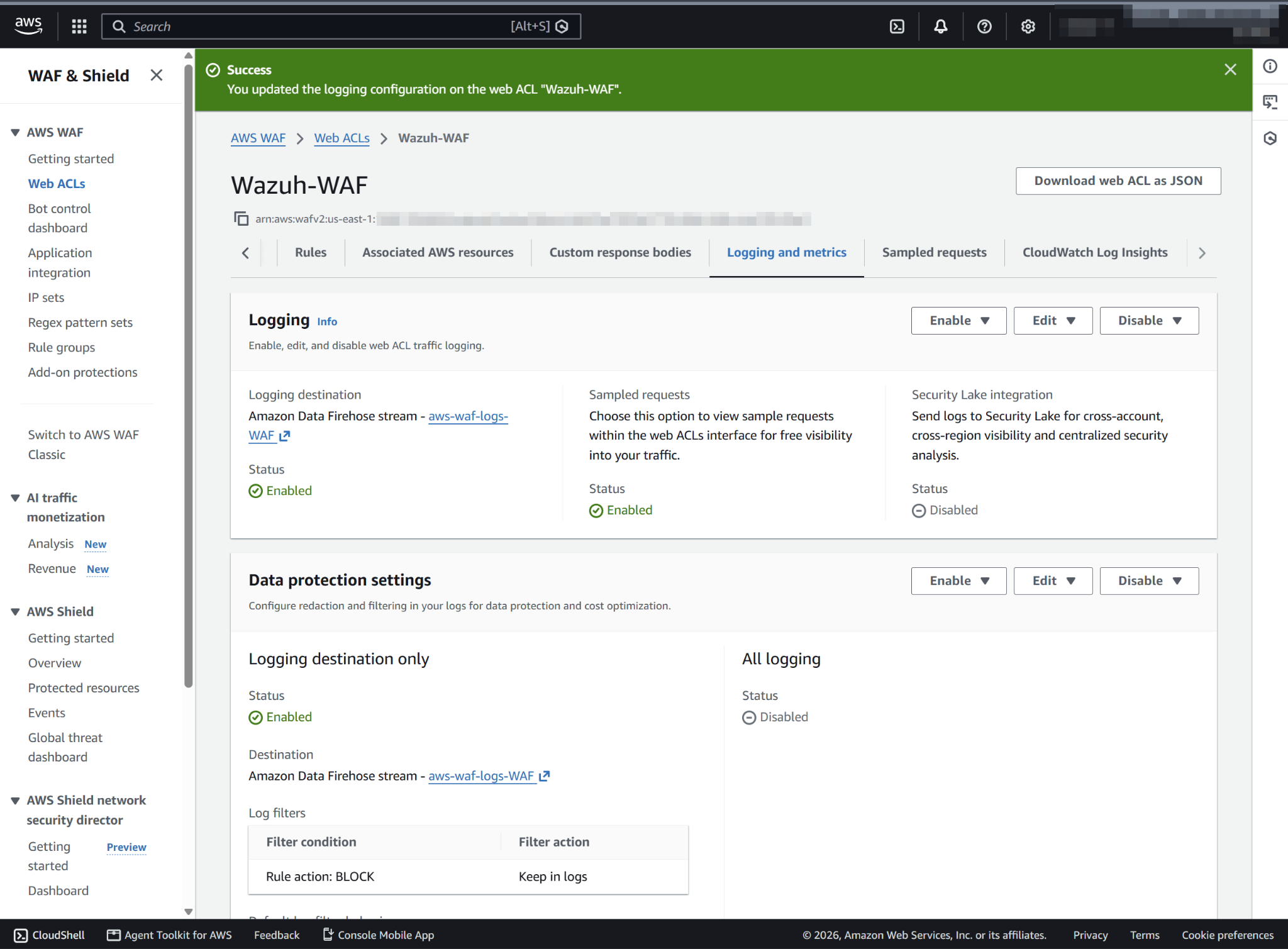Copy the web ACL ARN icon
The image size is (1288, 949).
tap(241, 219)
